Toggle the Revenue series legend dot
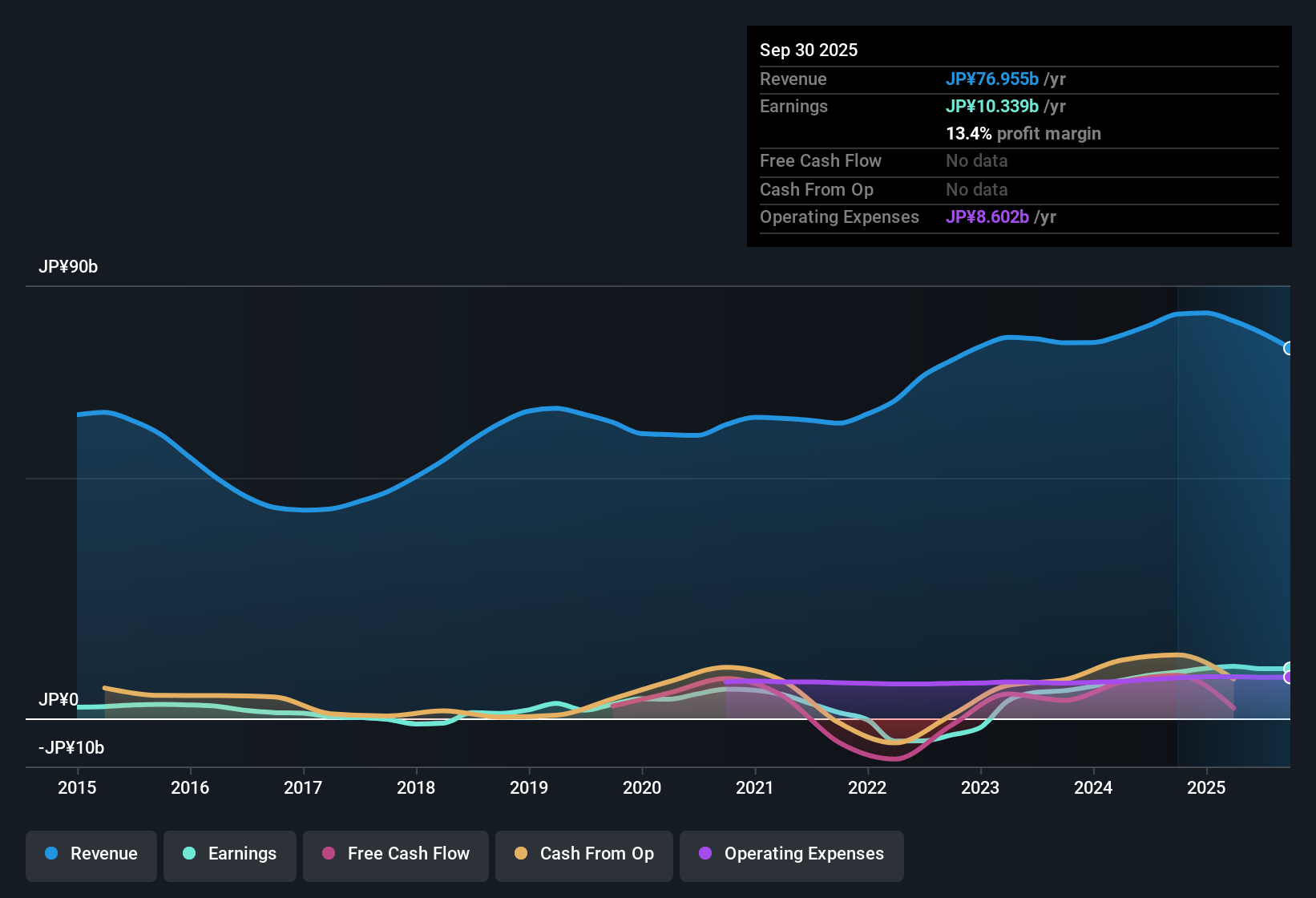This screenshot has height=898, width=1316. tap(50, 854)
